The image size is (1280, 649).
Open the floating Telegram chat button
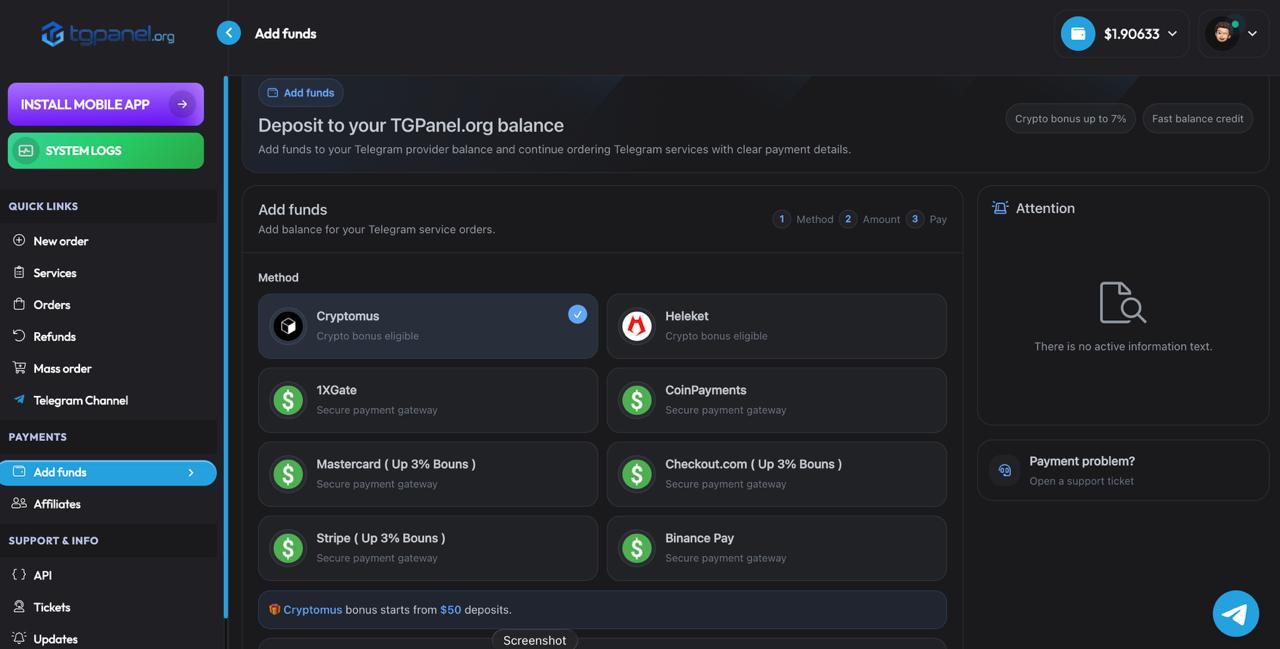point(1236,613)
